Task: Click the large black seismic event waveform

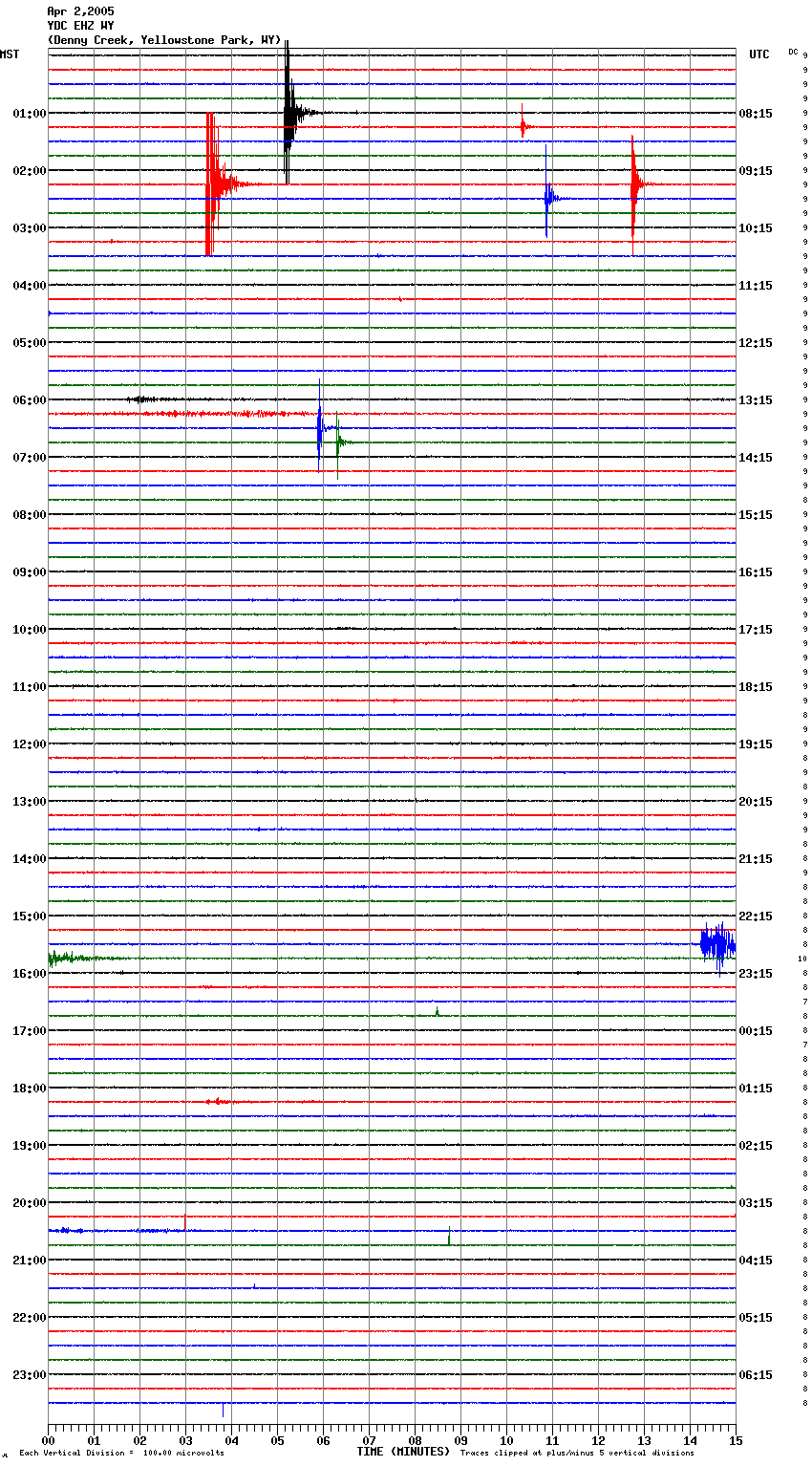Action: [288, 113]
